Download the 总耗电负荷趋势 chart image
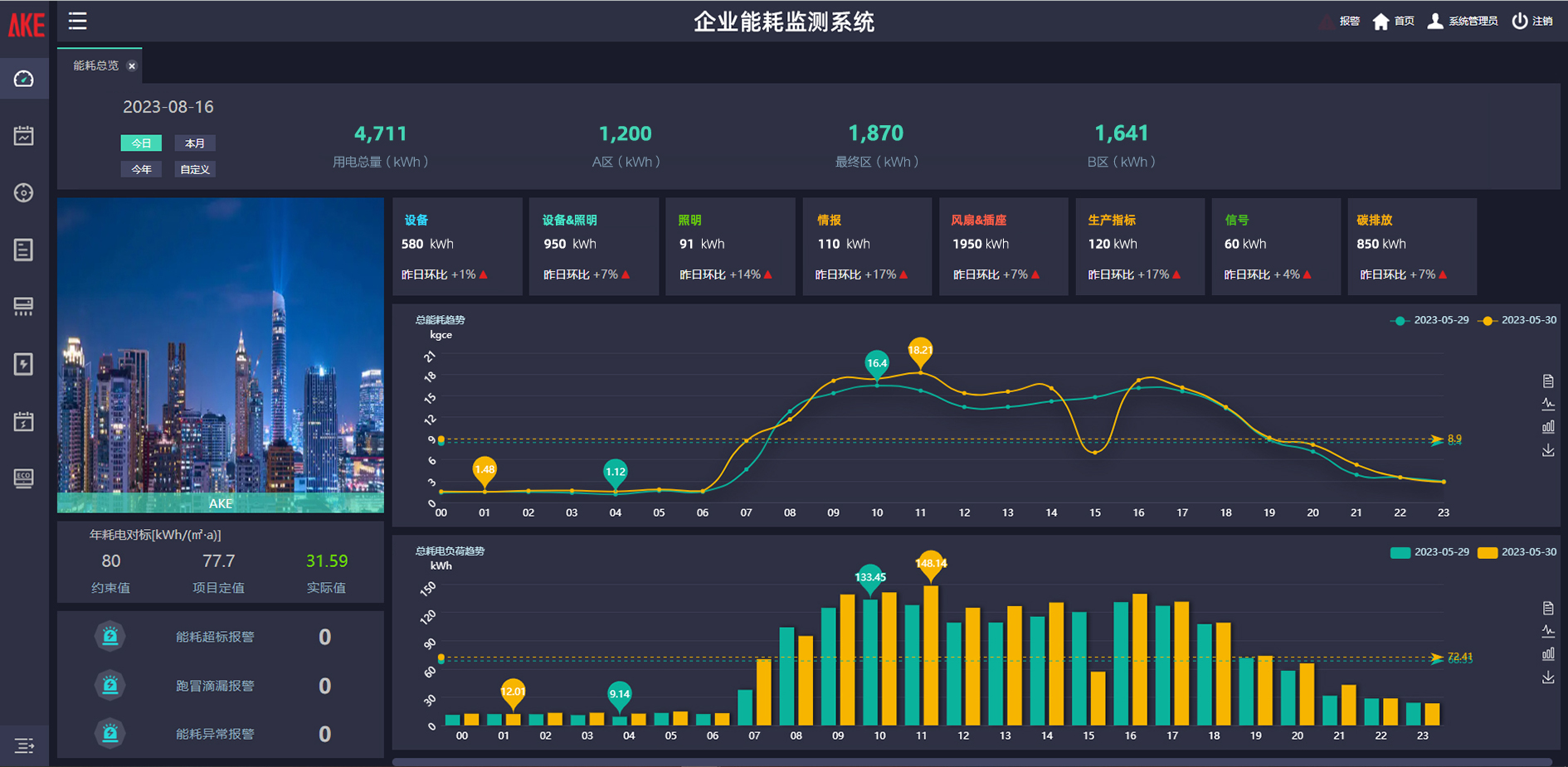1568x767 pixels. pyautogui.click(x=1548, y=677)
